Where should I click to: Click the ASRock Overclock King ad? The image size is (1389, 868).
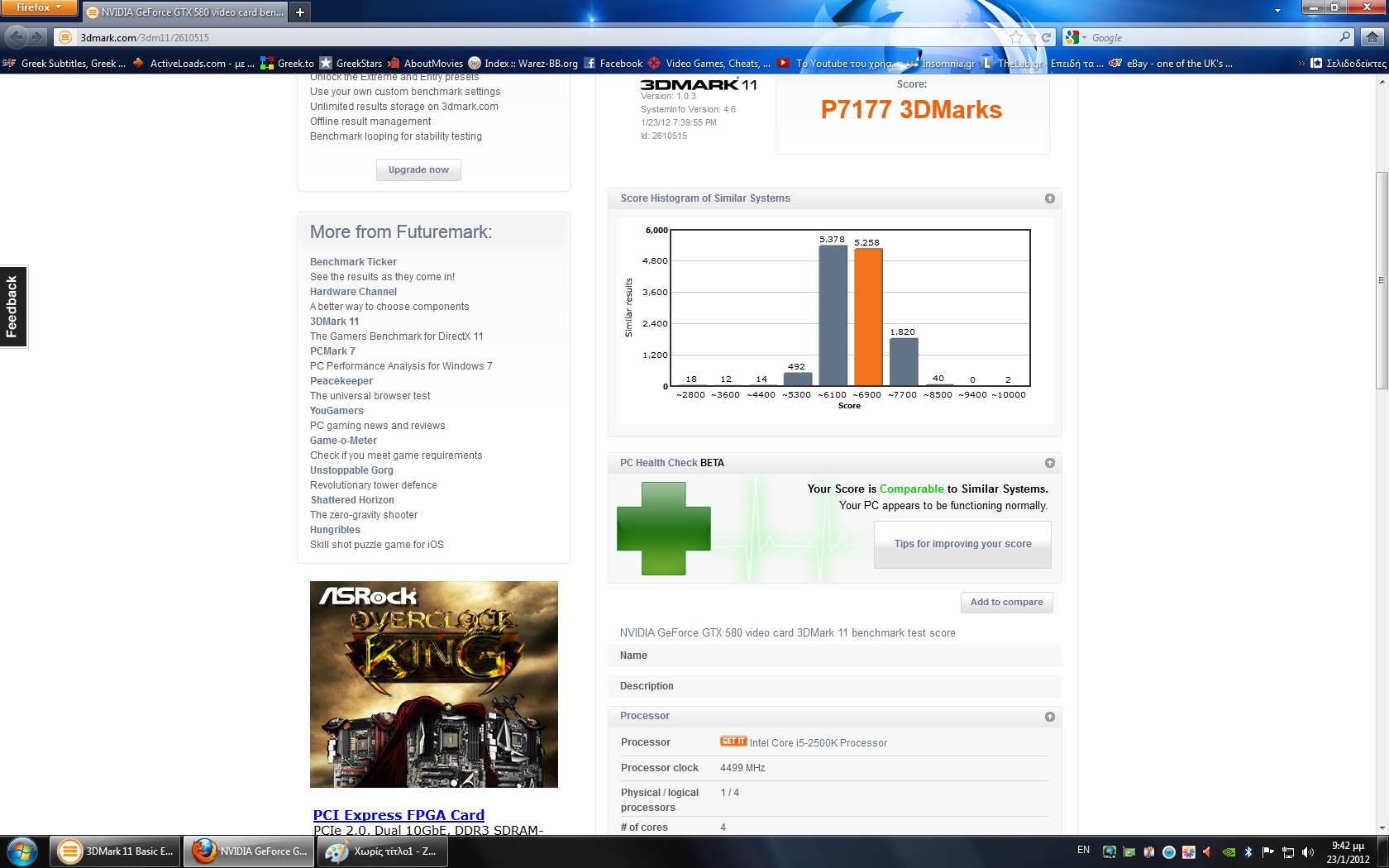point(434,684)
